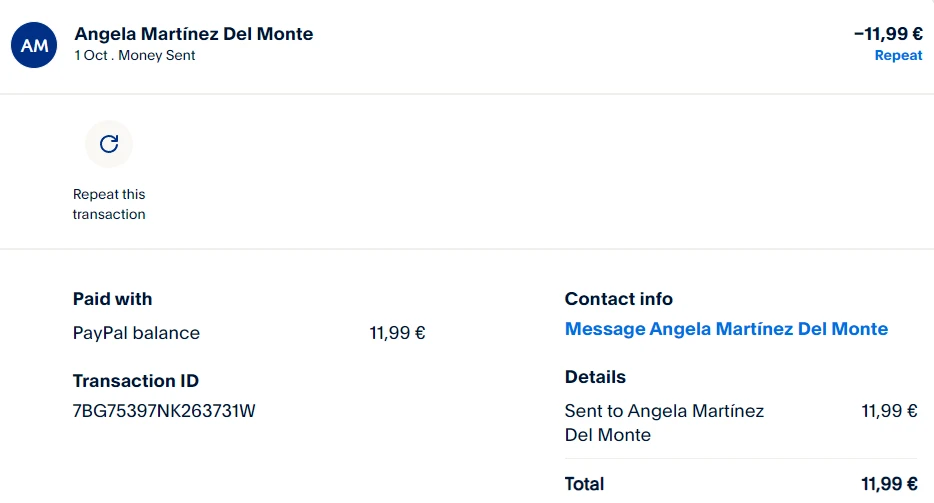
Task: Click the "1 Oct . Money Sent" subtitle
Action: pyautogui.click(x=135, y=56)
